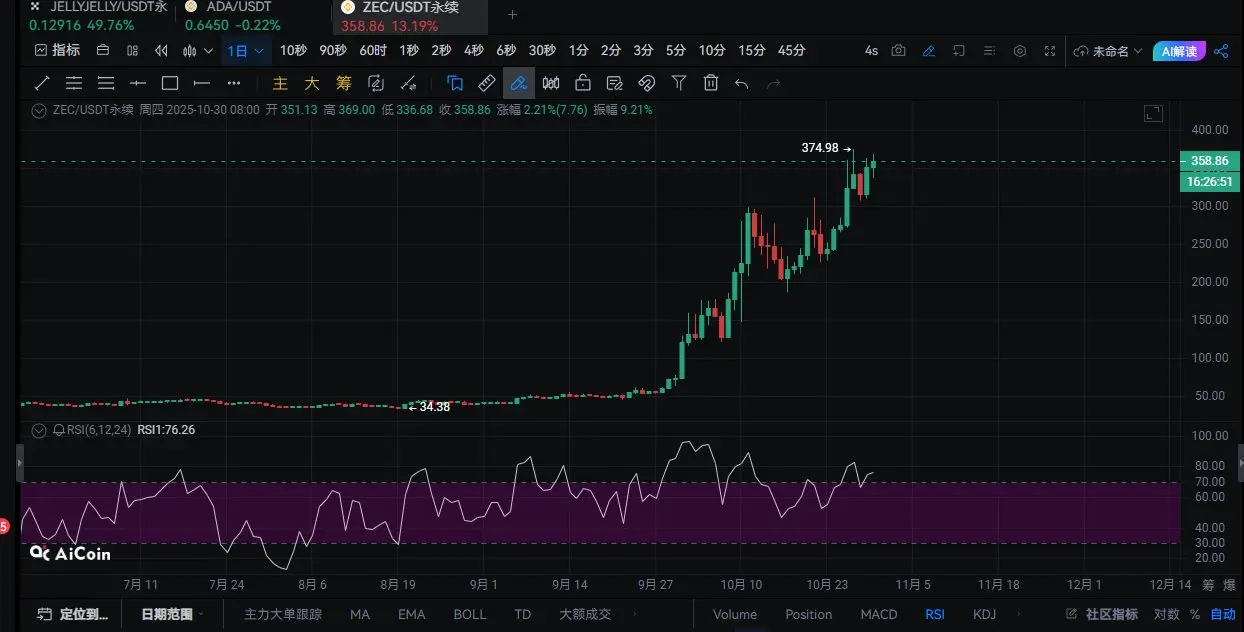Switch to the 15分 timeframe
The image size is (1244, 632).
751,50
